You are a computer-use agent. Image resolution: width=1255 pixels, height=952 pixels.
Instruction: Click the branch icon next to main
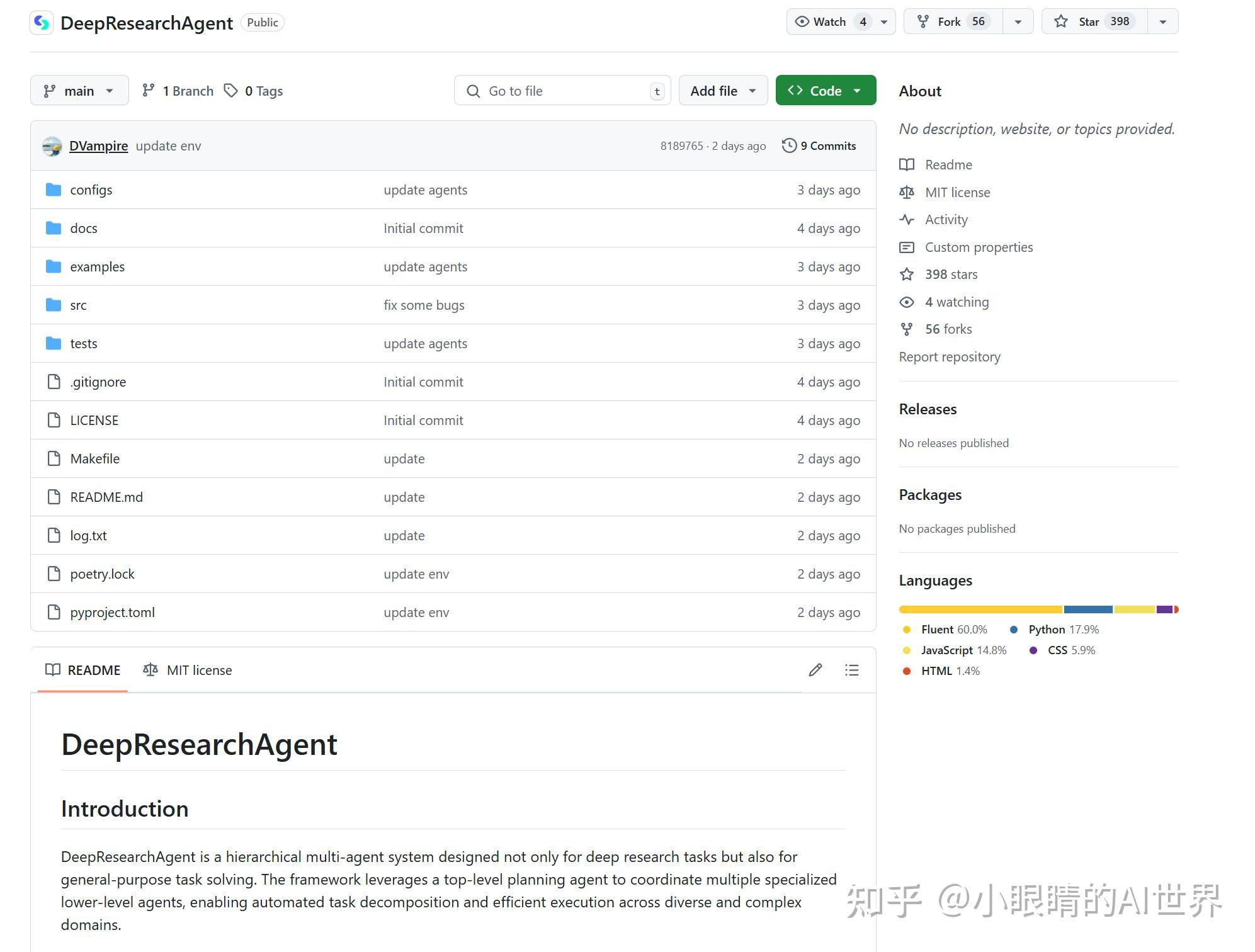tap(50, 90)
